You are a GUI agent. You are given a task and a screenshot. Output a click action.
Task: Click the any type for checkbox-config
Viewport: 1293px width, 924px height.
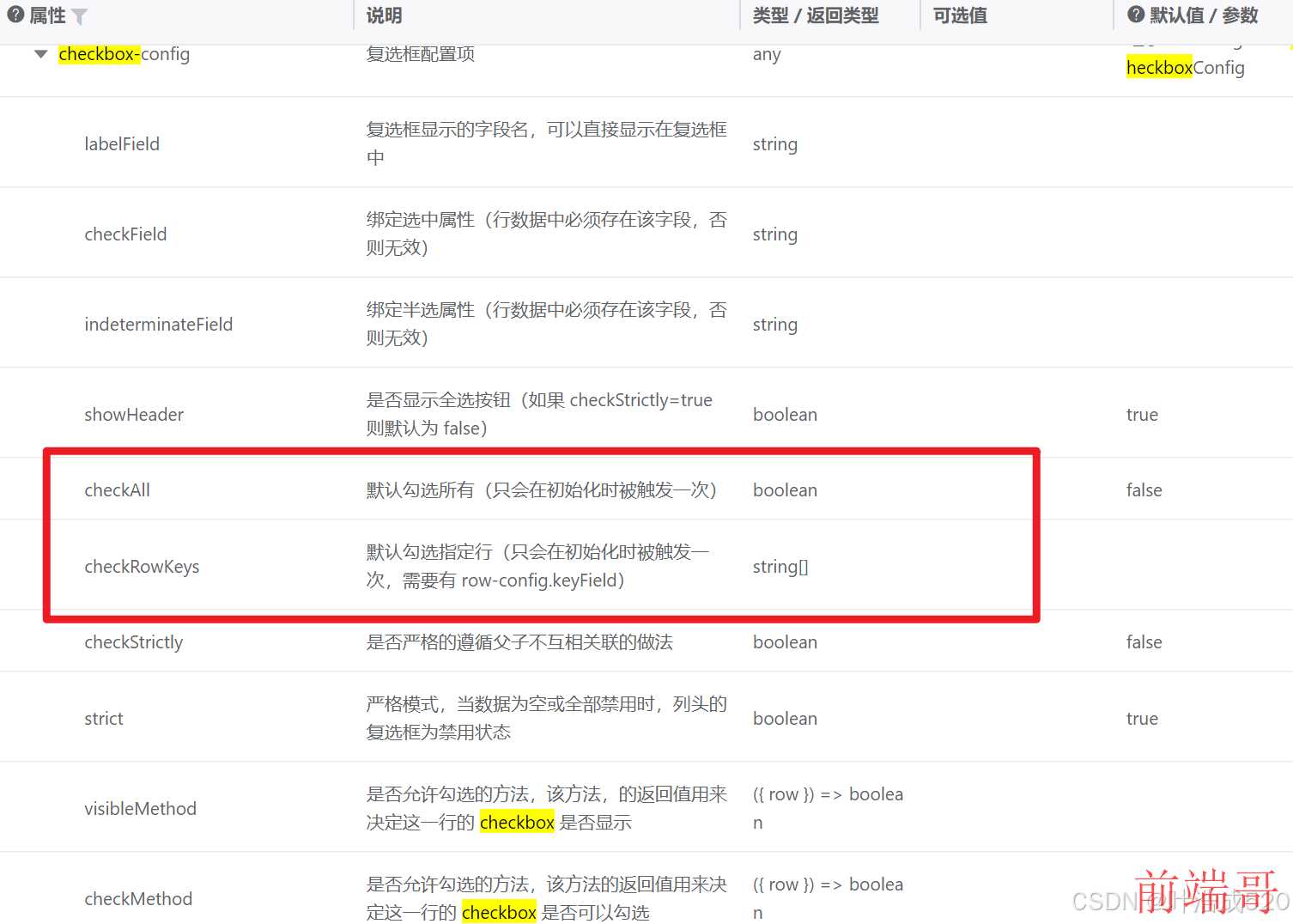[767, 54]
